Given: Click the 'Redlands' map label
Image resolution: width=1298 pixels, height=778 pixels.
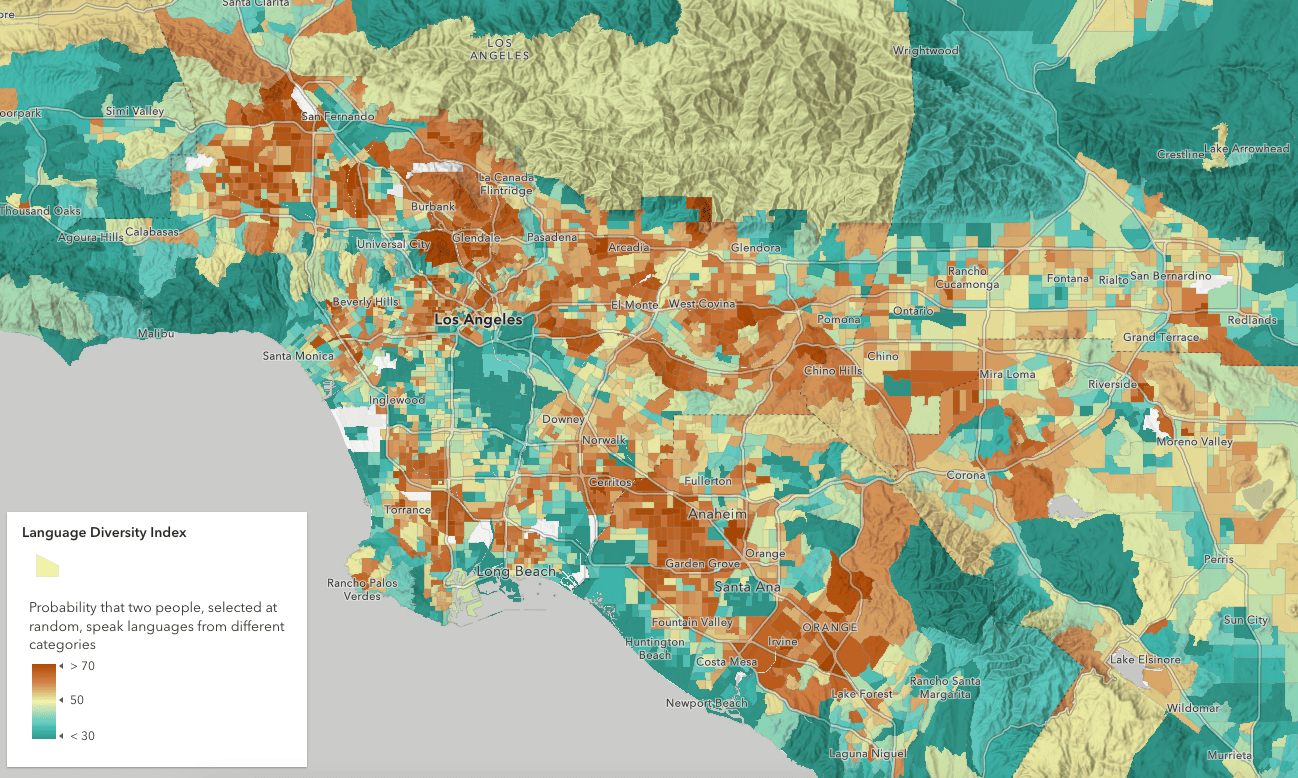Looking at the screenshot, I should click(1252, 320).
